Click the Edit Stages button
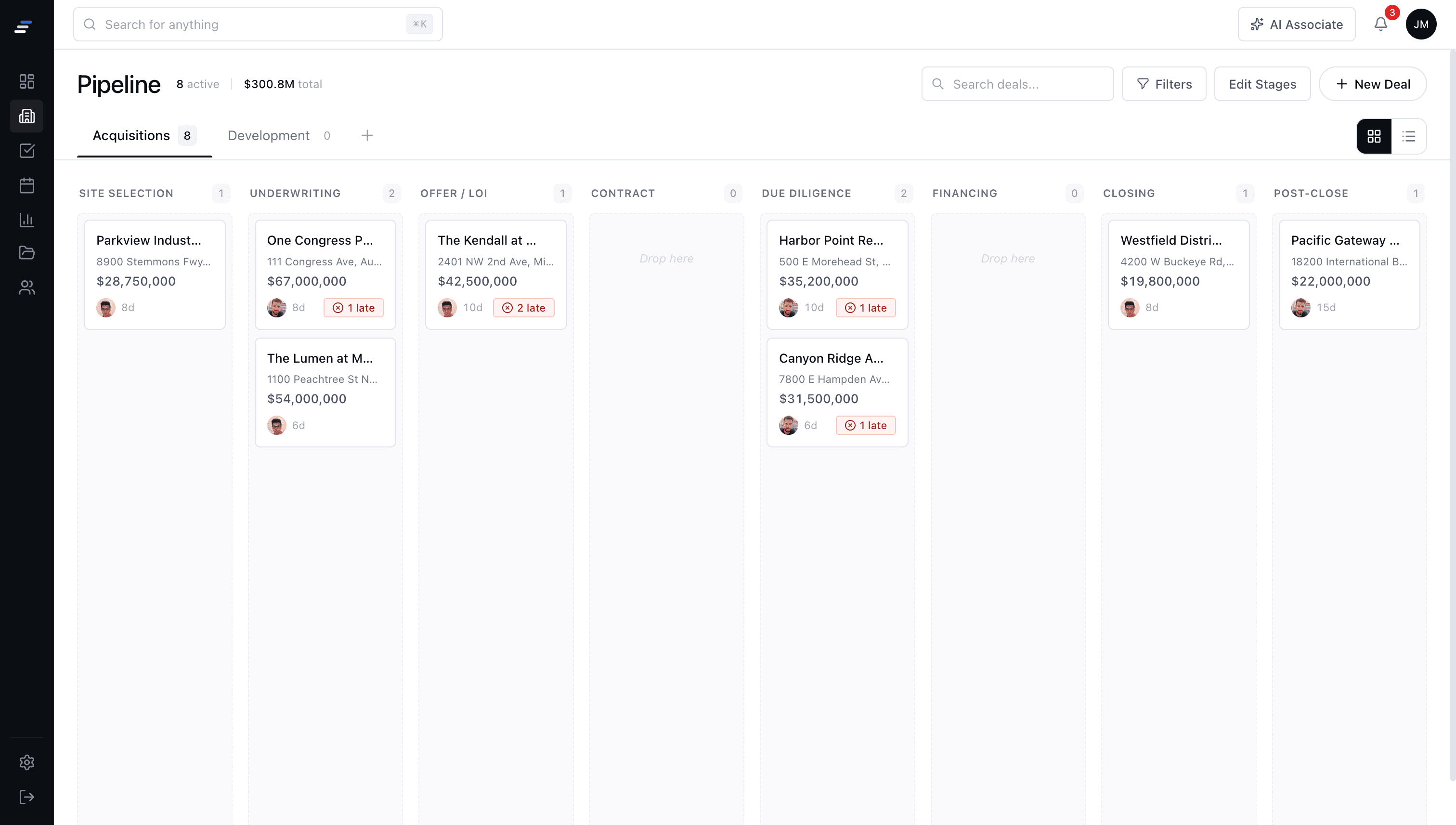1456x825 pixels. click(1262, 84)
